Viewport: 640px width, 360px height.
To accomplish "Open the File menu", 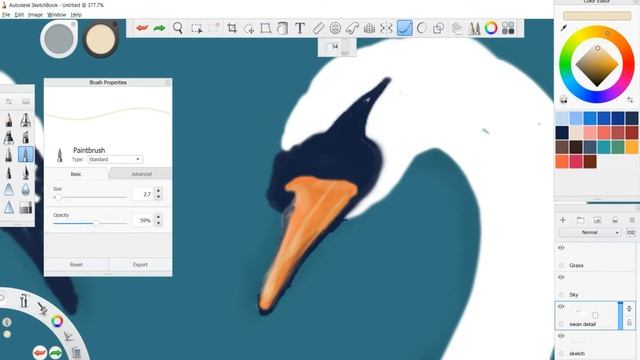I will pyautogui.click(x=6, y=15).
